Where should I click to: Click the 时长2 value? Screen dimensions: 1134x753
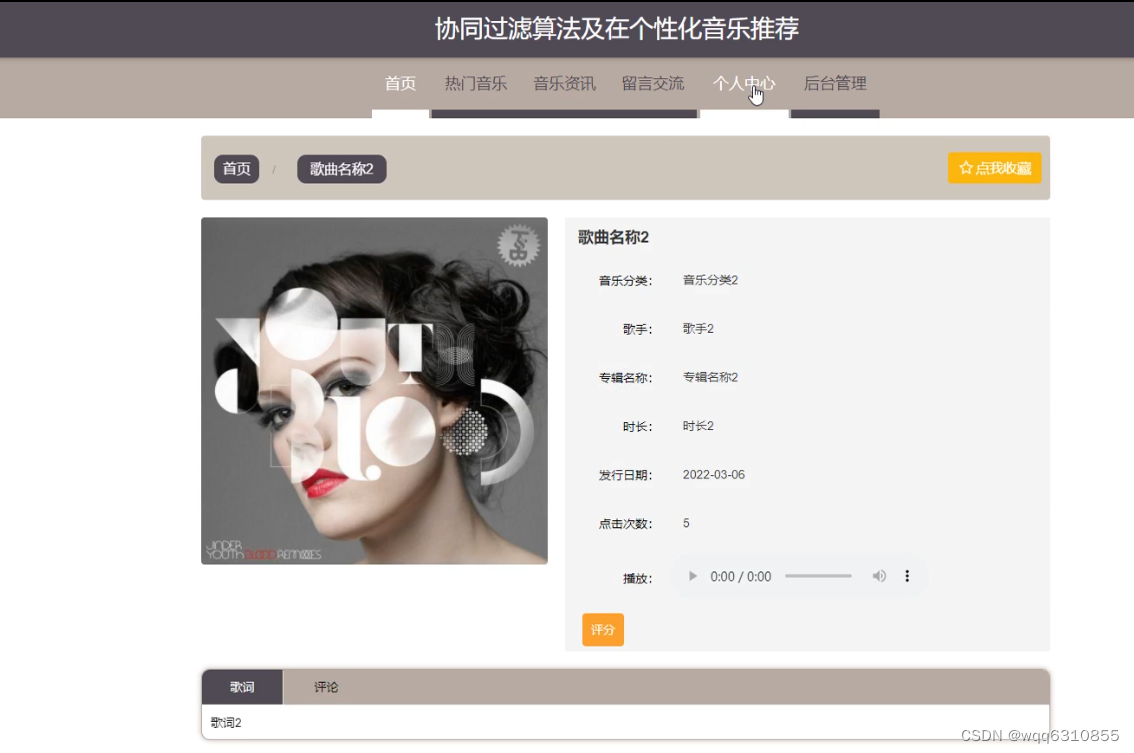pos(698,425)
